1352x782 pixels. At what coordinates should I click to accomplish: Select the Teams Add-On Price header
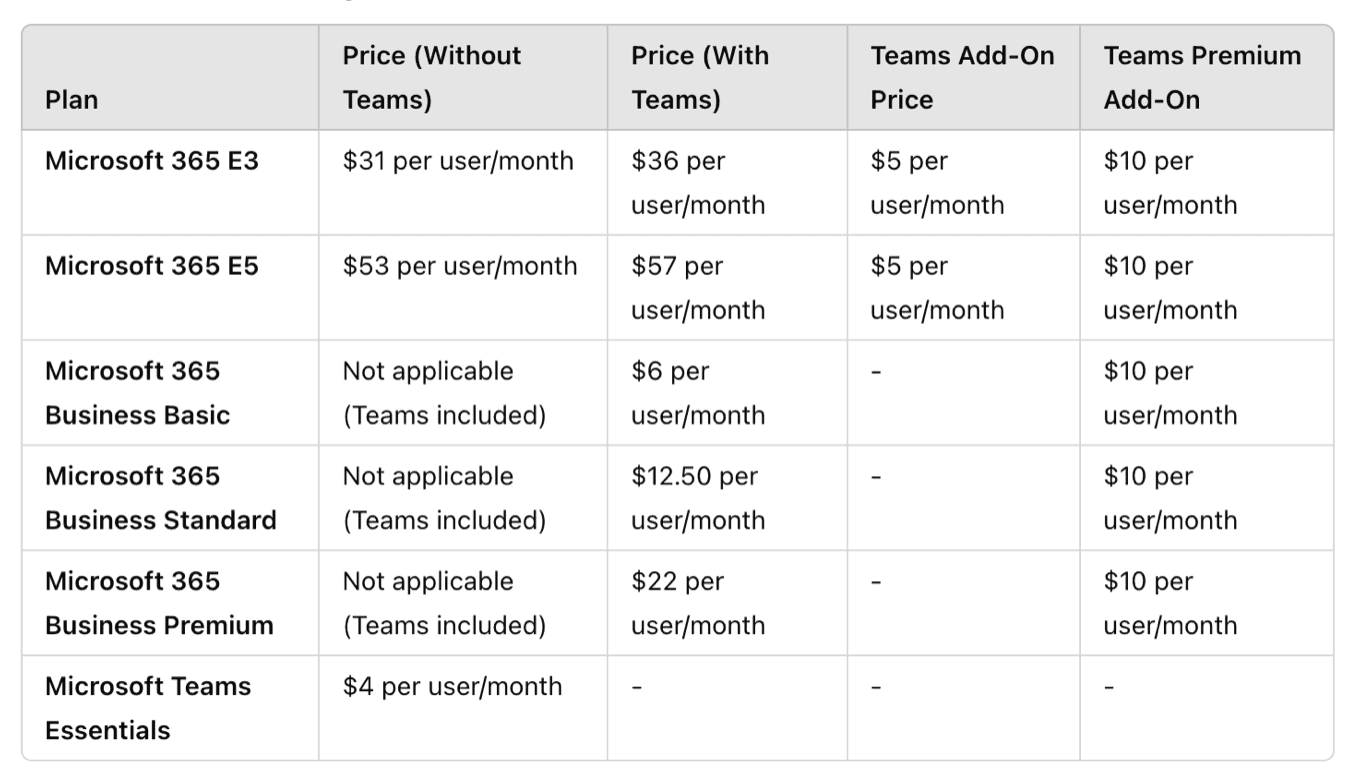[962, 78]
